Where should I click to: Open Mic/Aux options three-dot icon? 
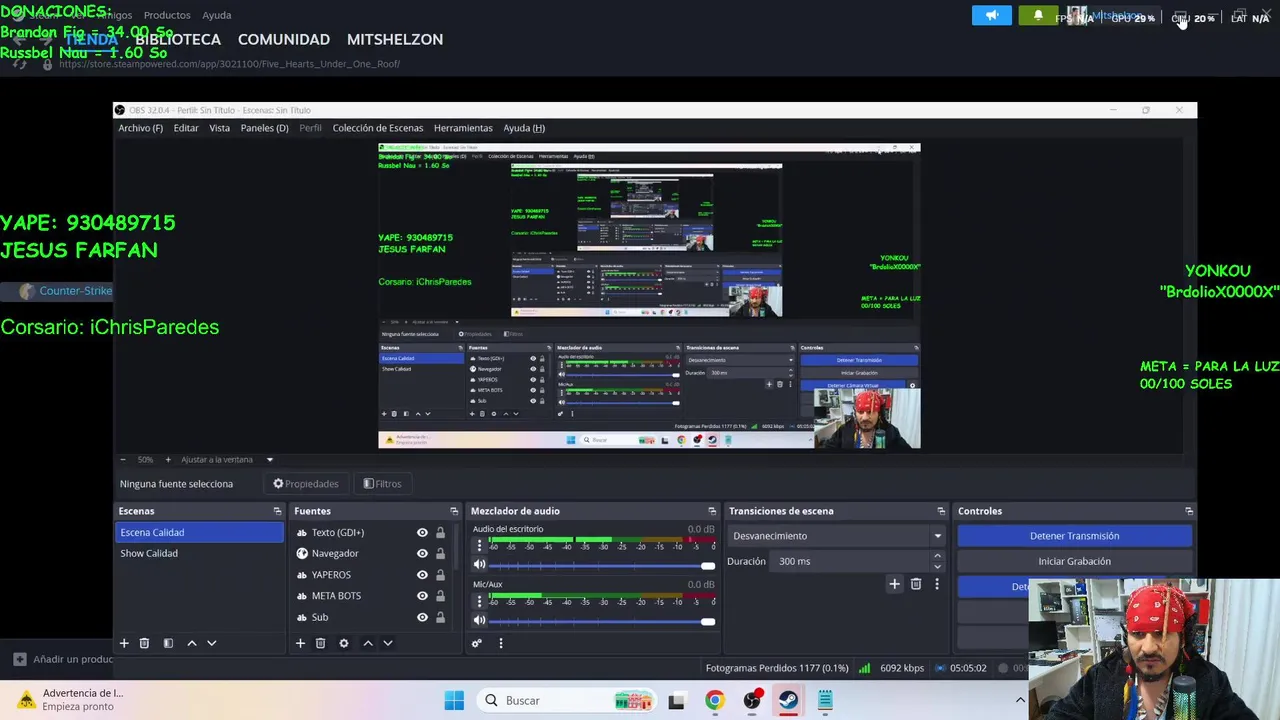(479, 600)
